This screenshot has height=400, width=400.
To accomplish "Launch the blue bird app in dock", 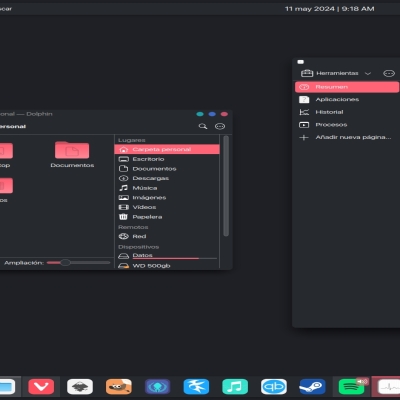I will tap(196, 387).
